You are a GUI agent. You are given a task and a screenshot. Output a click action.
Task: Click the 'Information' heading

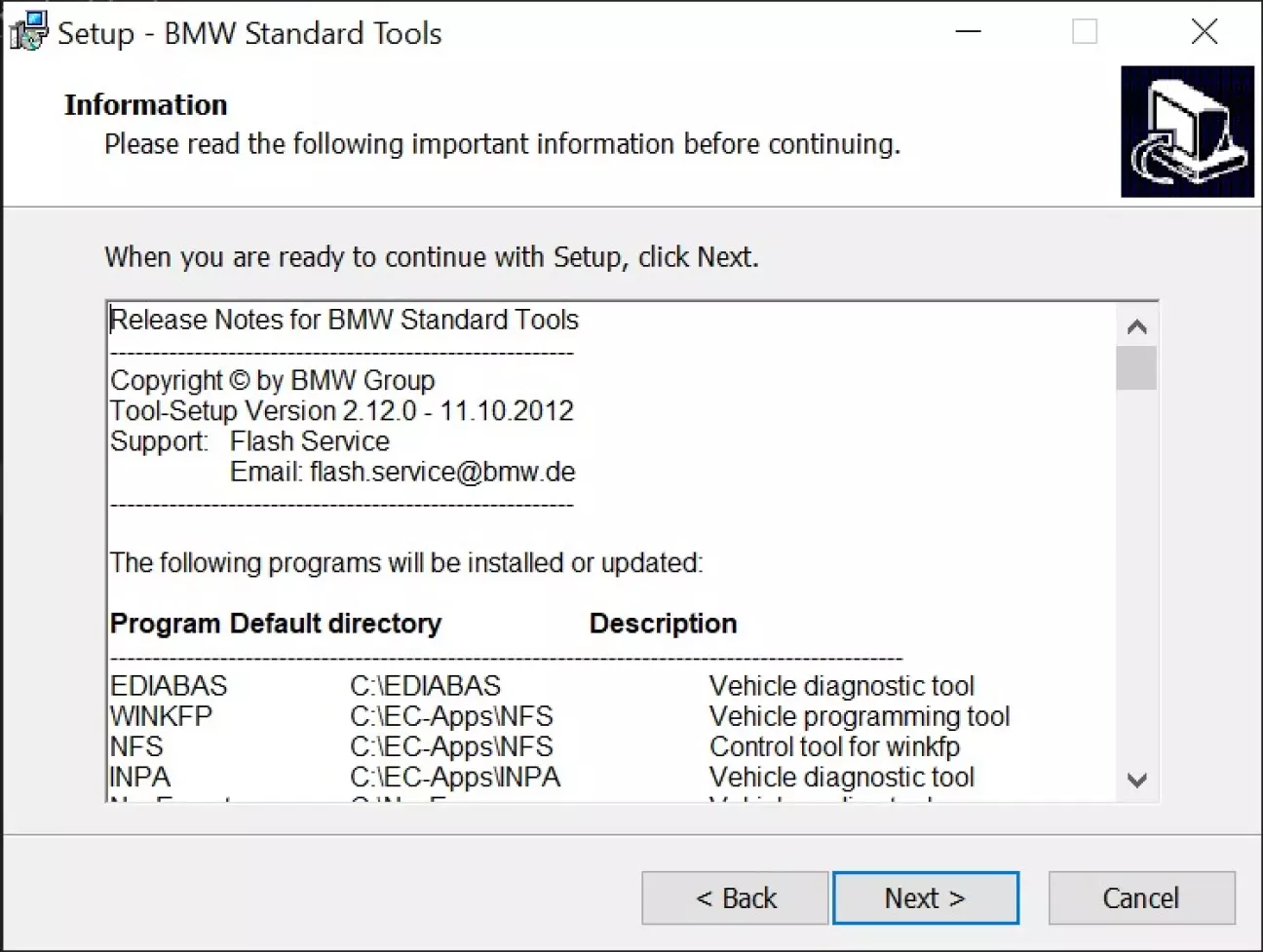click(x=145, y=104)
